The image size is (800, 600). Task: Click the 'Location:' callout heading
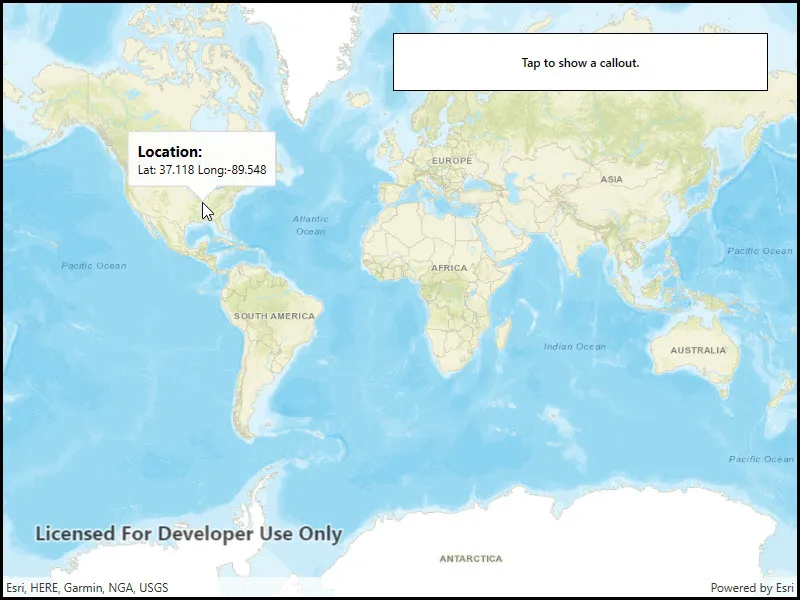[170, 152]
